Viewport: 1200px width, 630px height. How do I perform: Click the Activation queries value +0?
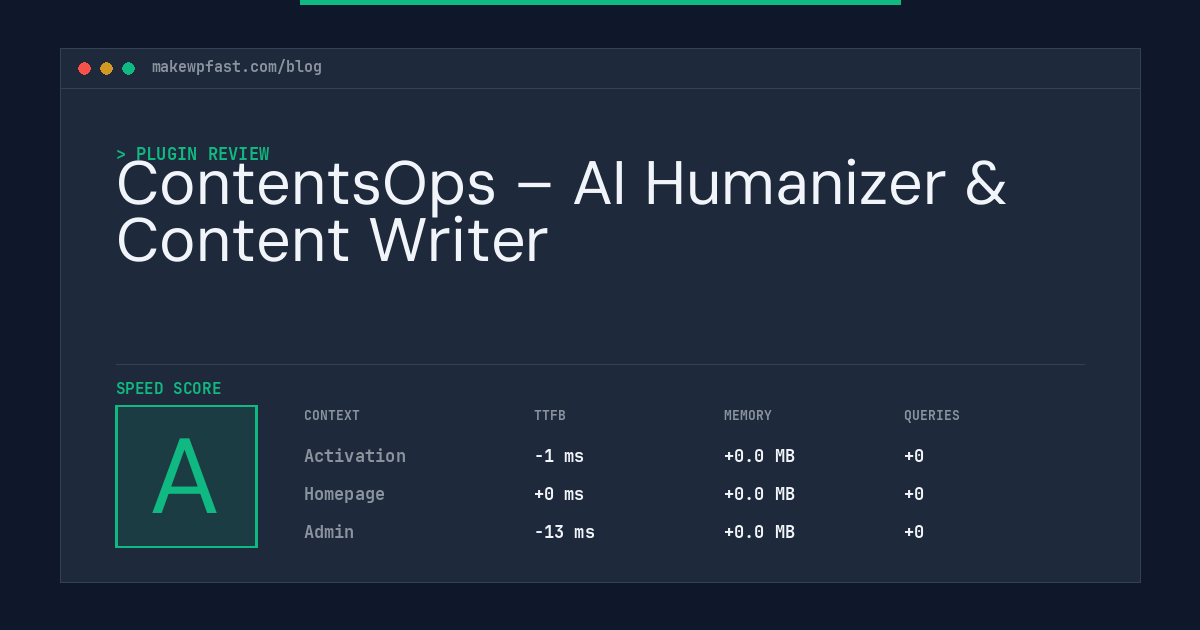(x=914, y=456)
